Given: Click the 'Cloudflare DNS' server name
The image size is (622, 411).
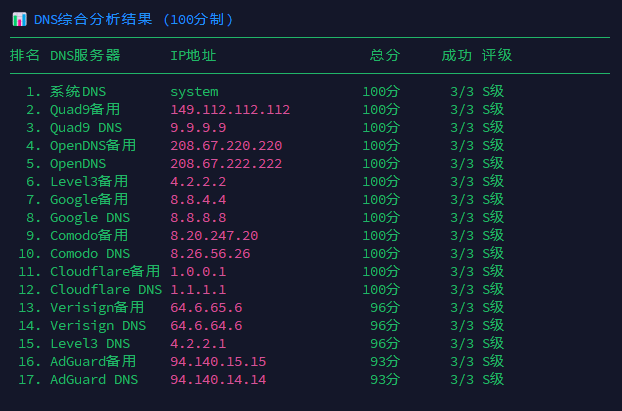Looking at the screenshot, I should pyautogui.click(x=106, y=290).
